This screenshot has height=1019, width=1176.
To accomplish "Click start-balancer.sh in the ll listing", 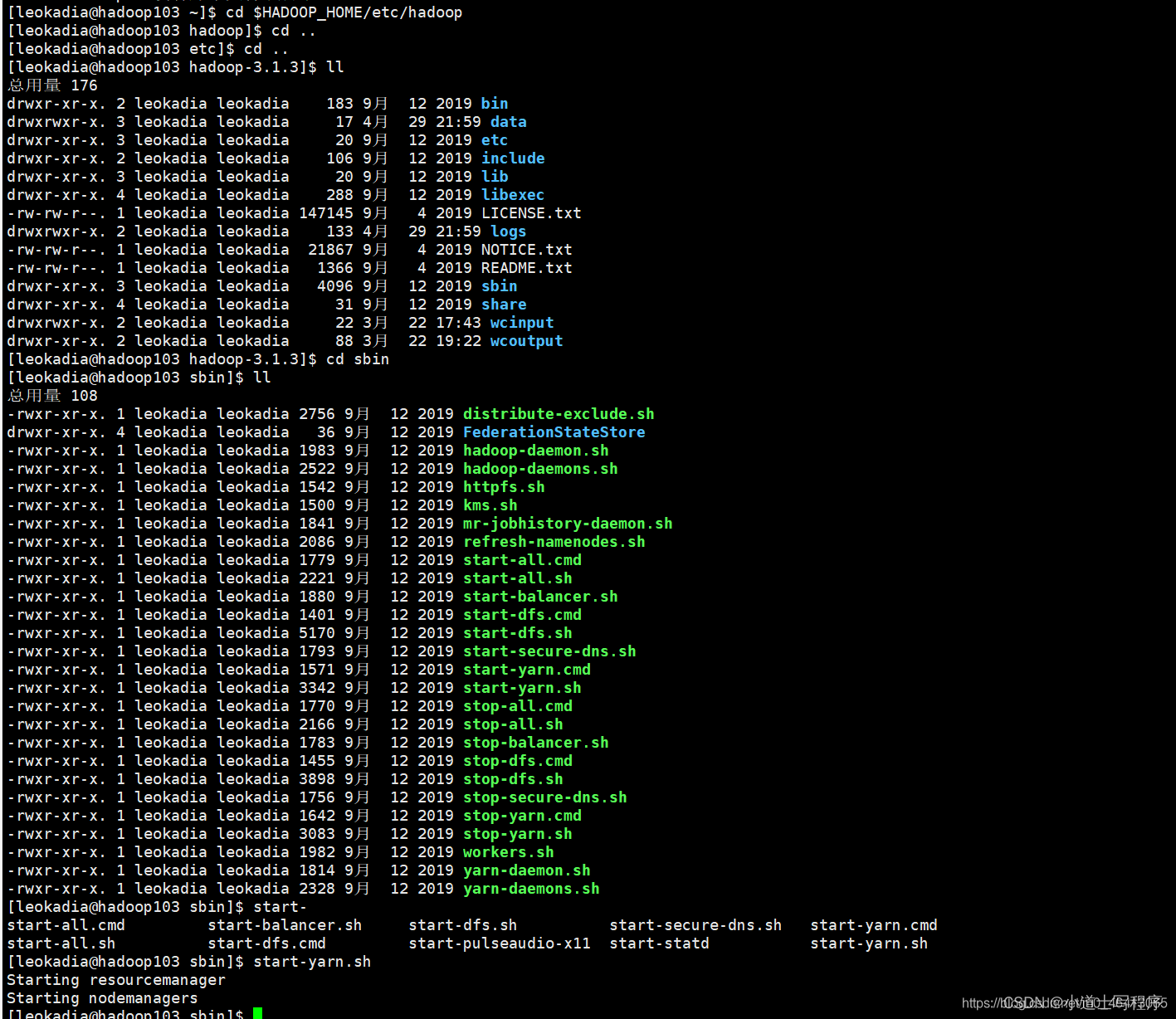I will point(540,597).
